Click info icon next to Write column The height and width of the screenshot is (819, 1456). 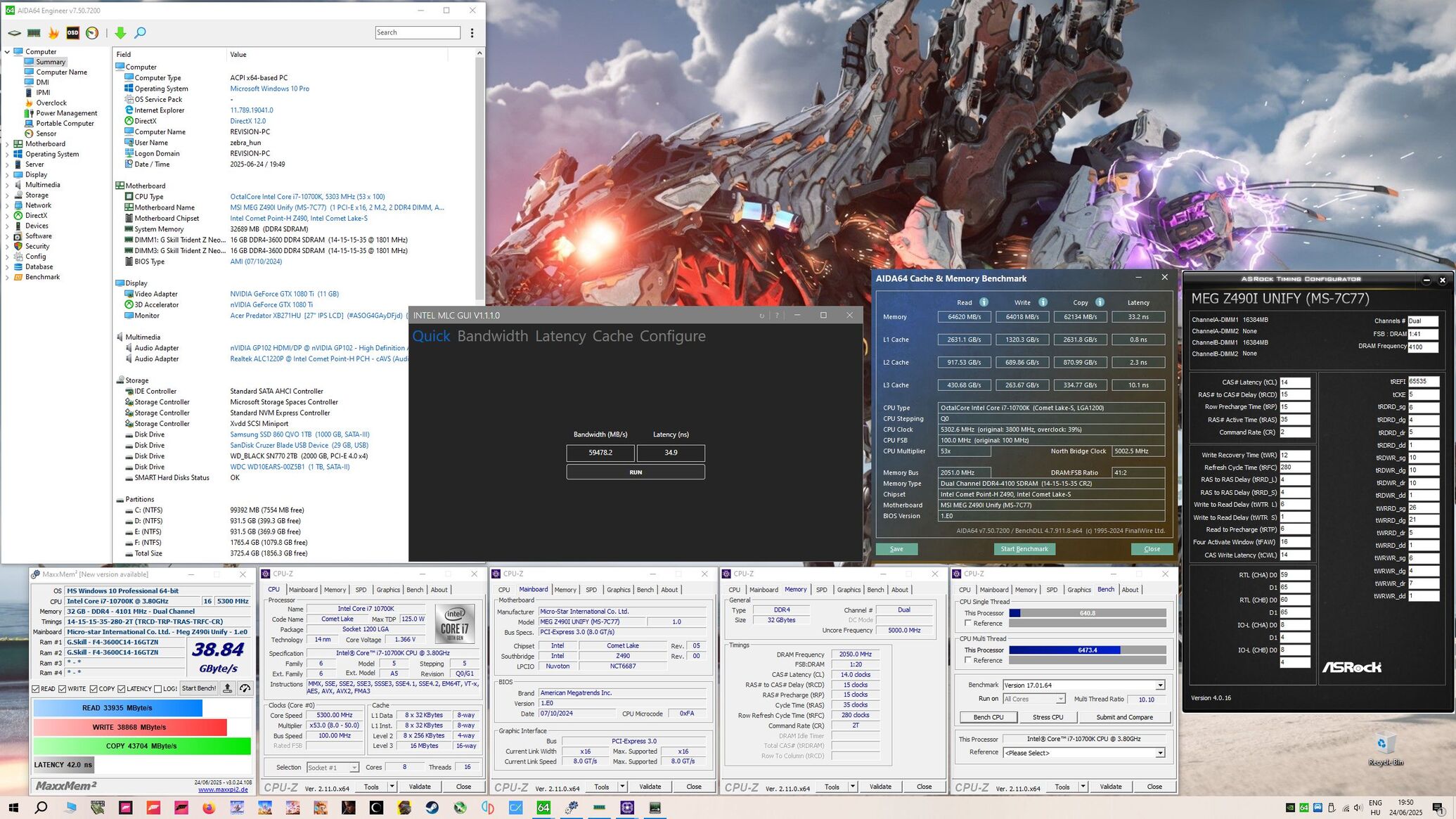(1043, 302)
